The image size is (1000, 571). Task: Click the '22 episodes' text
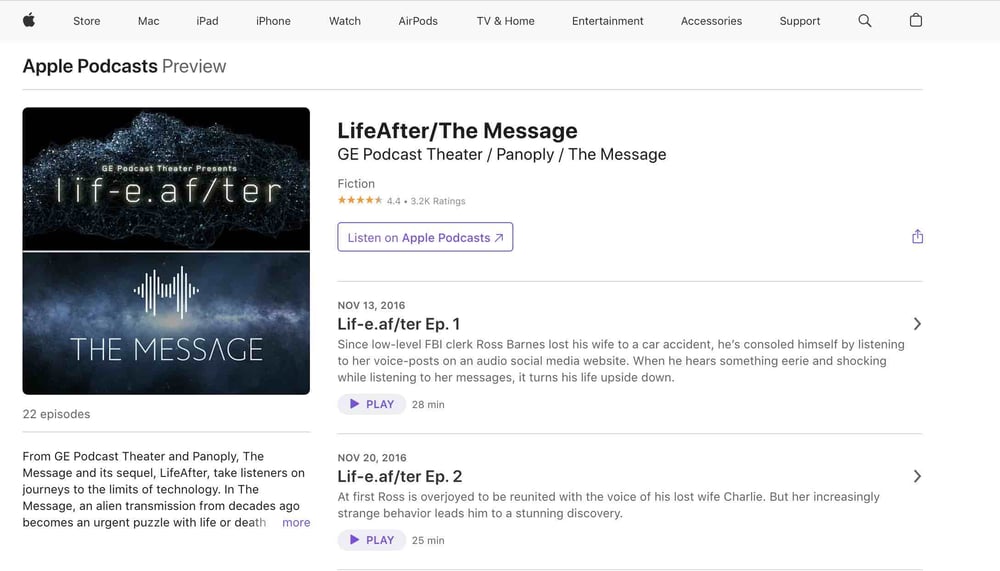pos(56,414)
